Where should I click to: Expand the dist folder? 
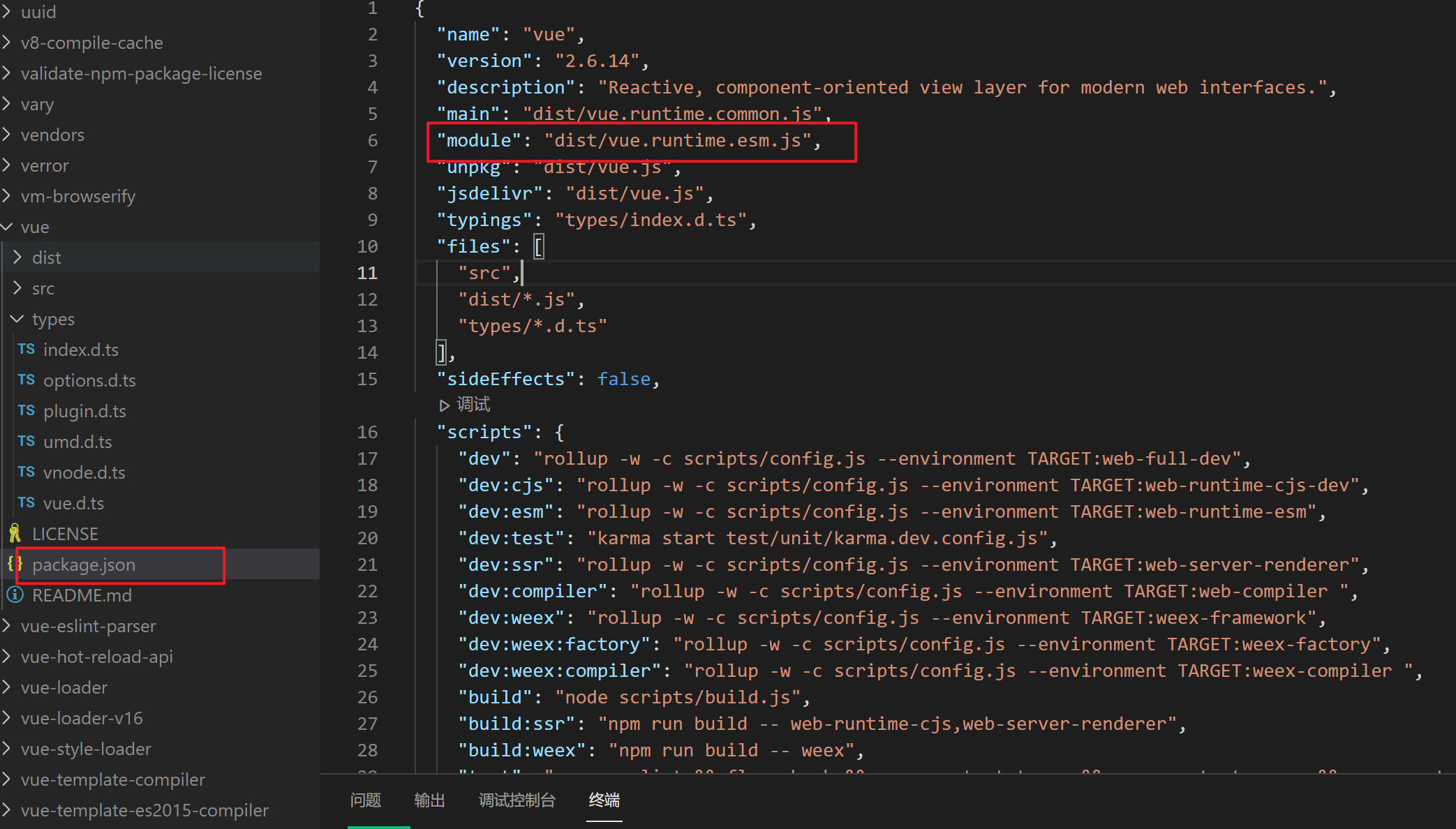click(18, 257)
